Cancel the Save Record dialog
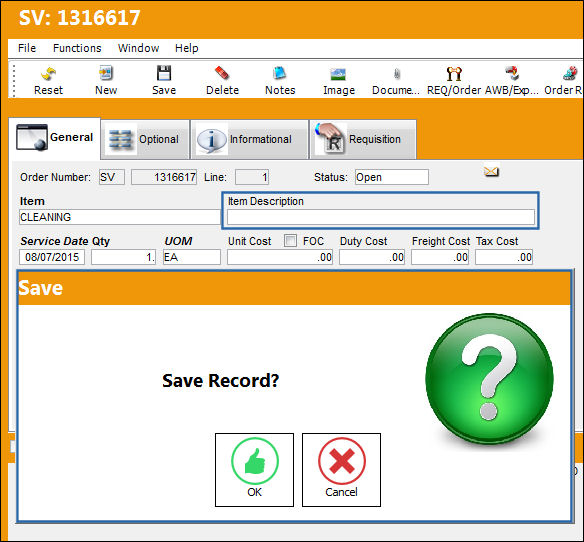The width and height of the screenshot is (584, 542). (x=341, y=470)
